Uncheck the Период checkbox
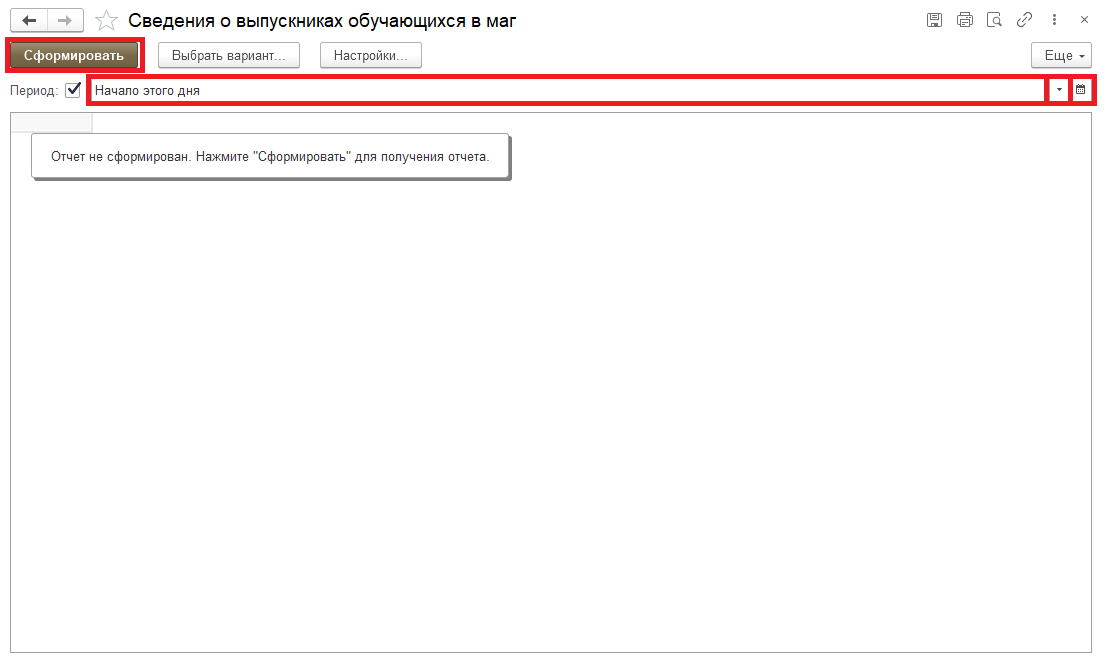 point(73,90)
